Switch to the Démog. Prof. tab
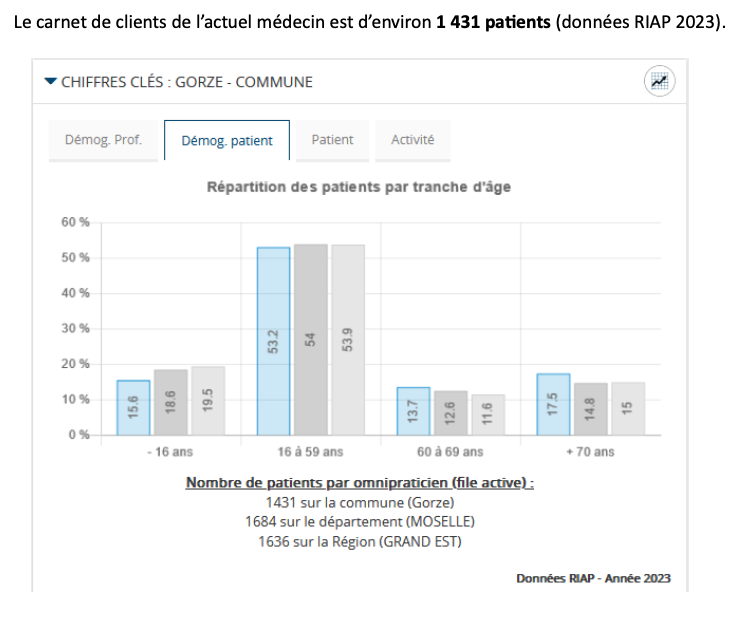 pos(103,140)
